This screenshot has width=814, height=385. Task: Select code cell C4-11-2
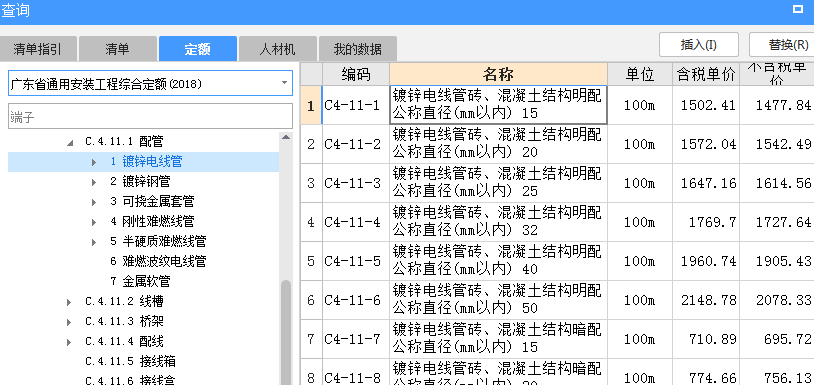point(356,144)
